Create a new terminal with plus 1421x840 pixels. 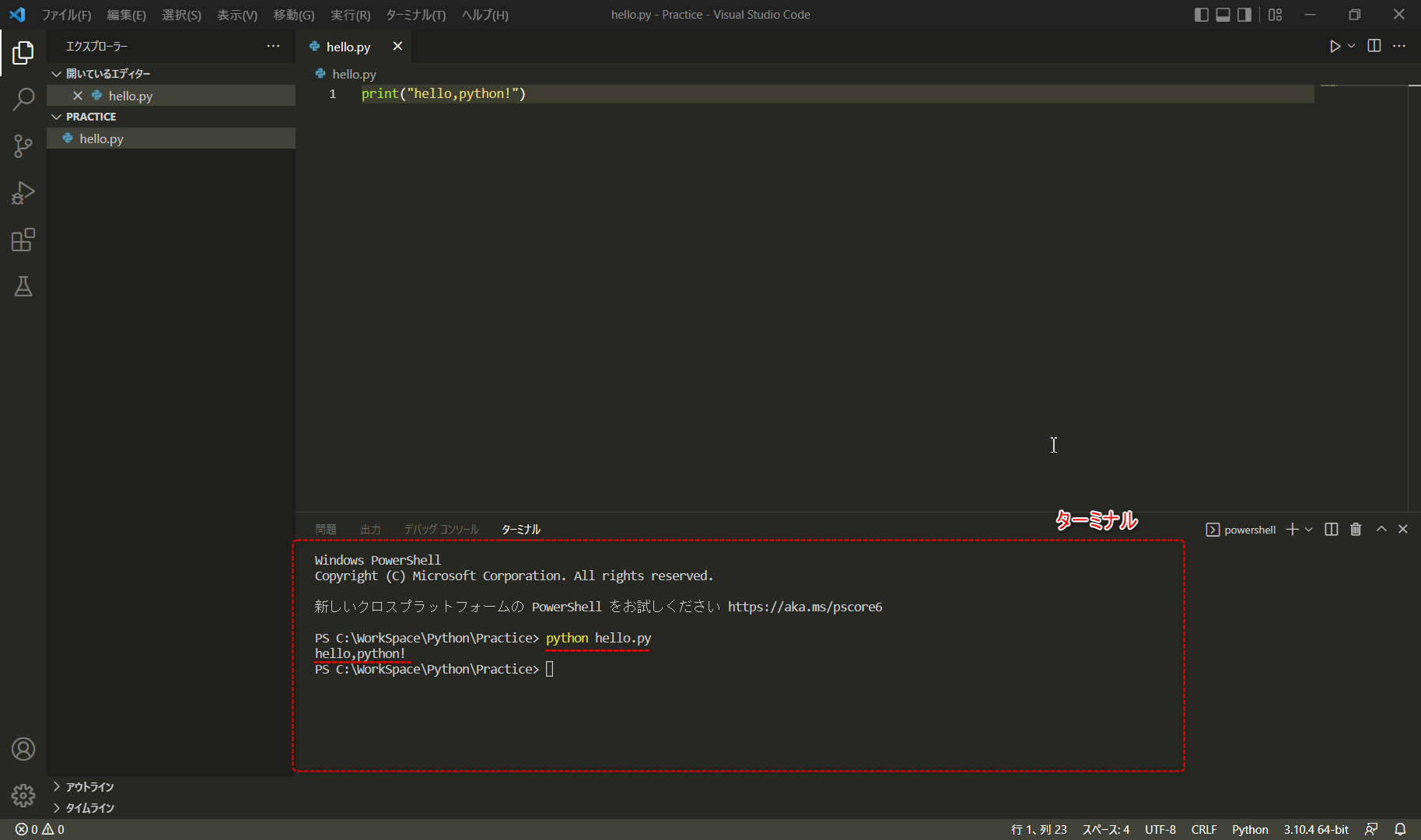click(x=1292, y=530)
